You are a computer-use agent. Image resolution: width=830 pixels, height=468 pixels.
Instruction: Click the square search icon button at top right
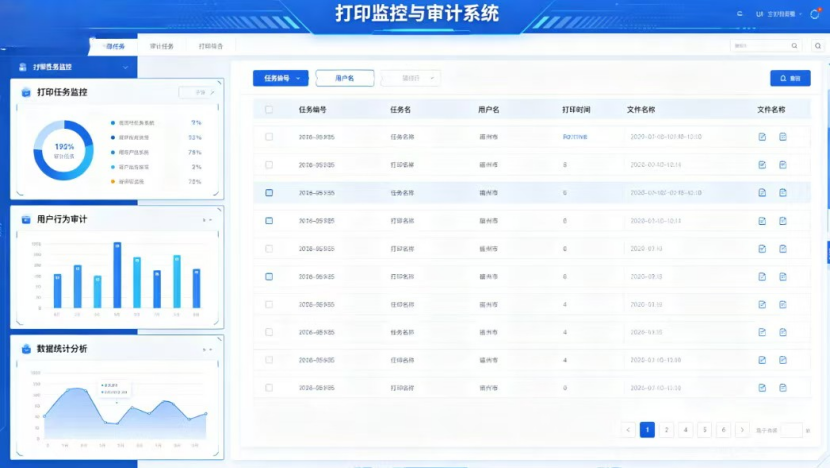click(x=818, y=46)
